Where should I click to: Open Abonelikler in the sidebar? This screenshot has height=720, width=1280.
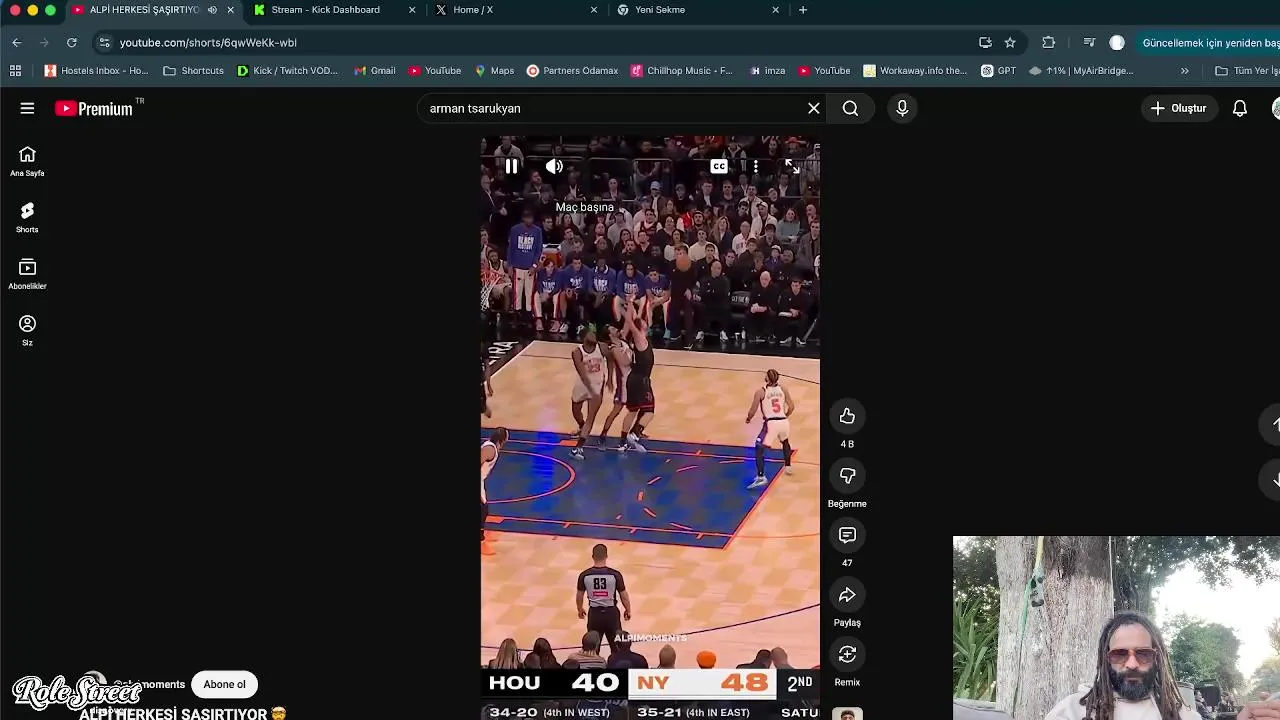(x=27, y=275)
